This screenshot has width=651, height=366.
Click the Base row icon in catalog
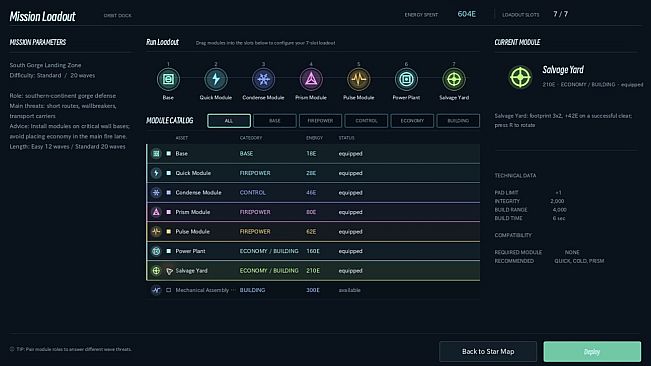156,154
